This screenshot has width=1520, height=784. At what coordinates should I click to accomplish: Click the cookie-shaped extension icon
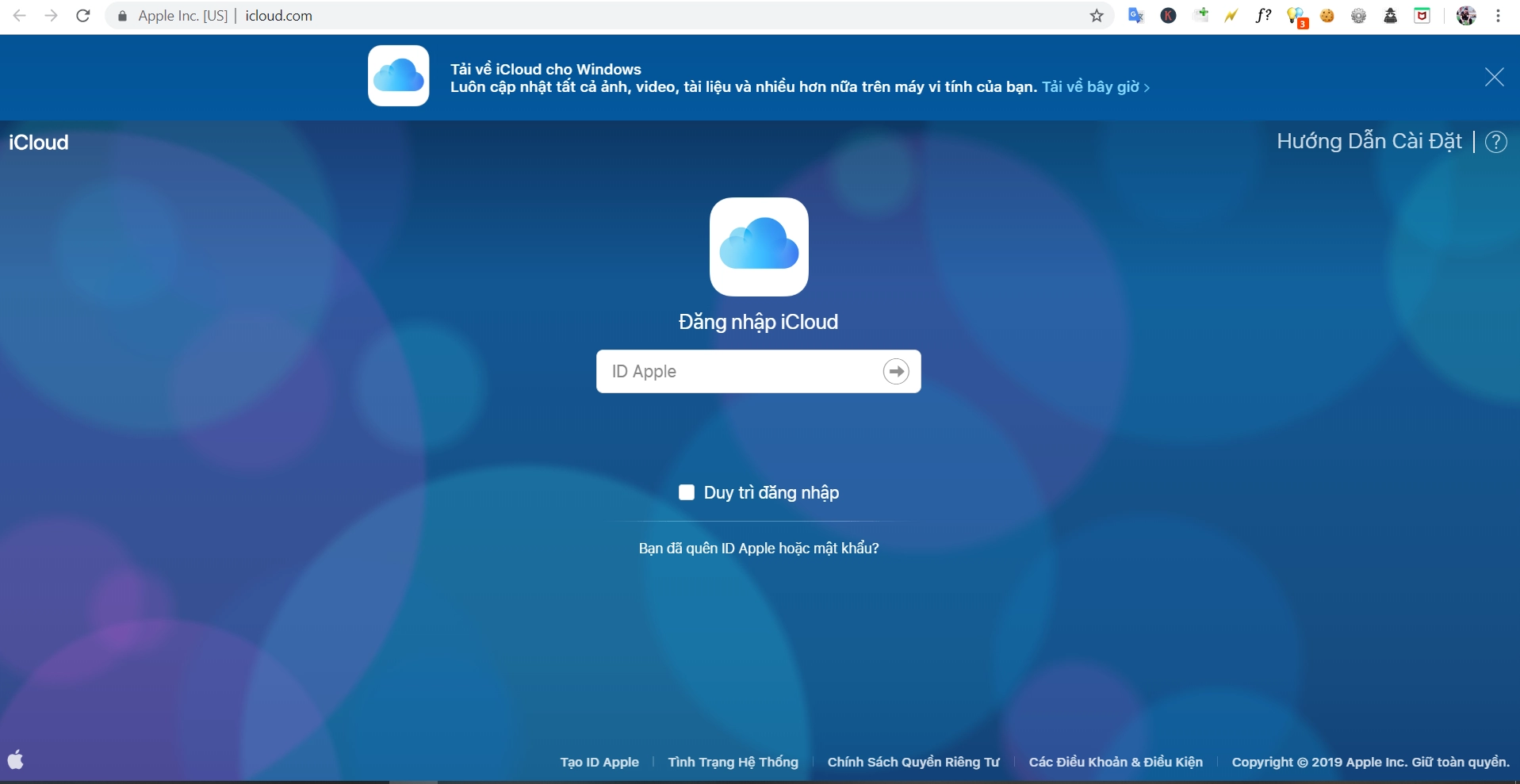tap(1327, 16)
